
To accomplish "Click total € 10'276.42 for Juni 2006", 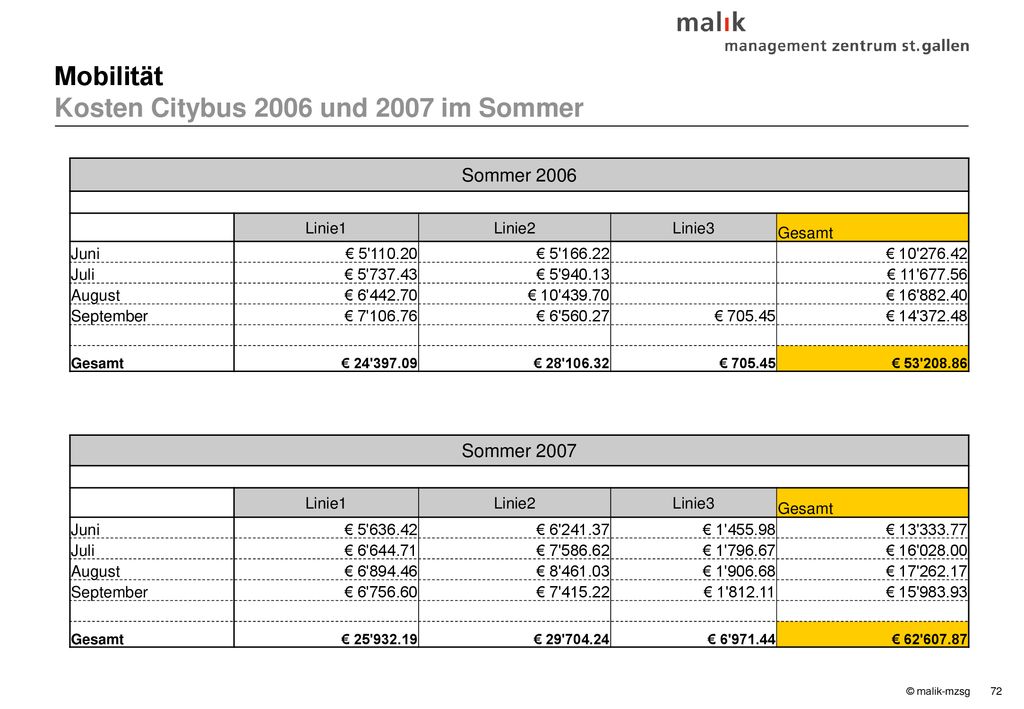I will tap(927, 253).
